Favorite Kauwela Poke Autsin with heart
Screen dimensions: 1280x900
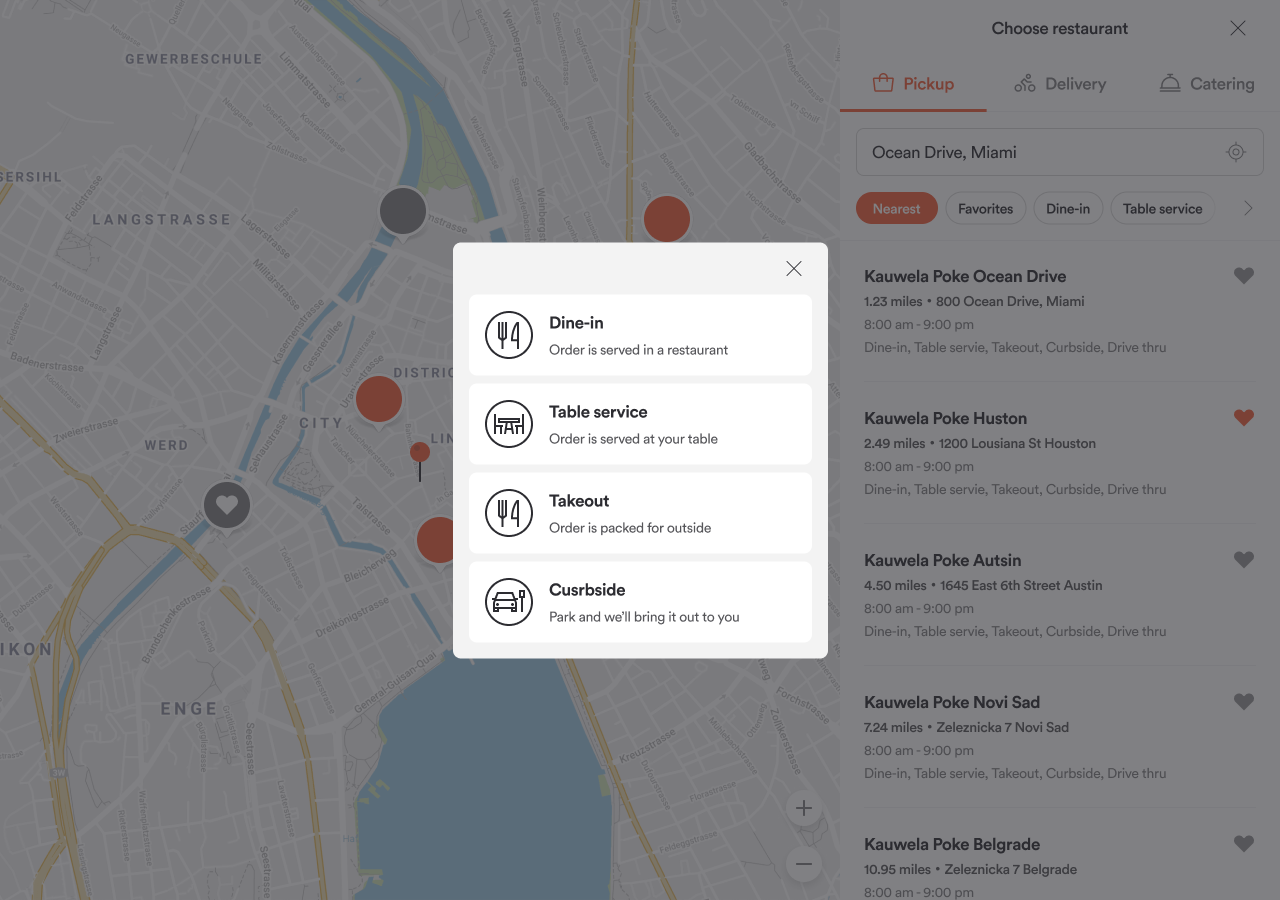[x=1244, y=560]
